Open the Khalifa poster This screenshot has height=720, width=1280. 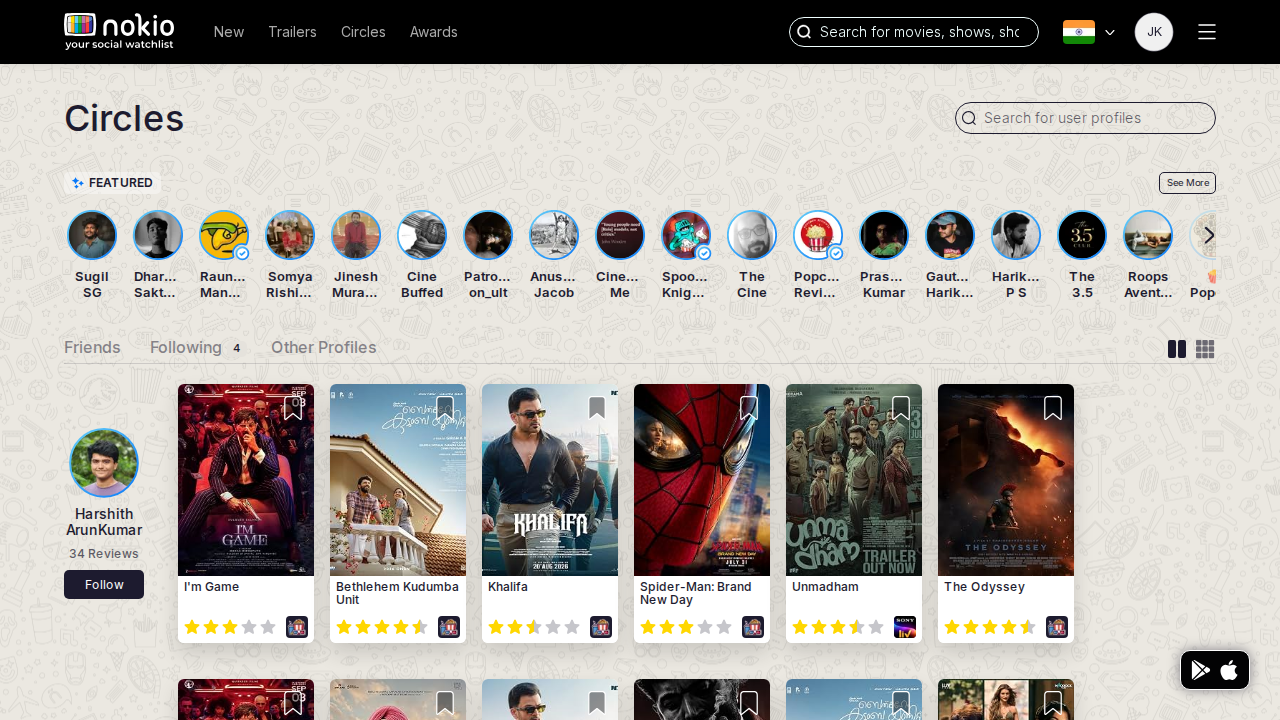pos(550,480)
